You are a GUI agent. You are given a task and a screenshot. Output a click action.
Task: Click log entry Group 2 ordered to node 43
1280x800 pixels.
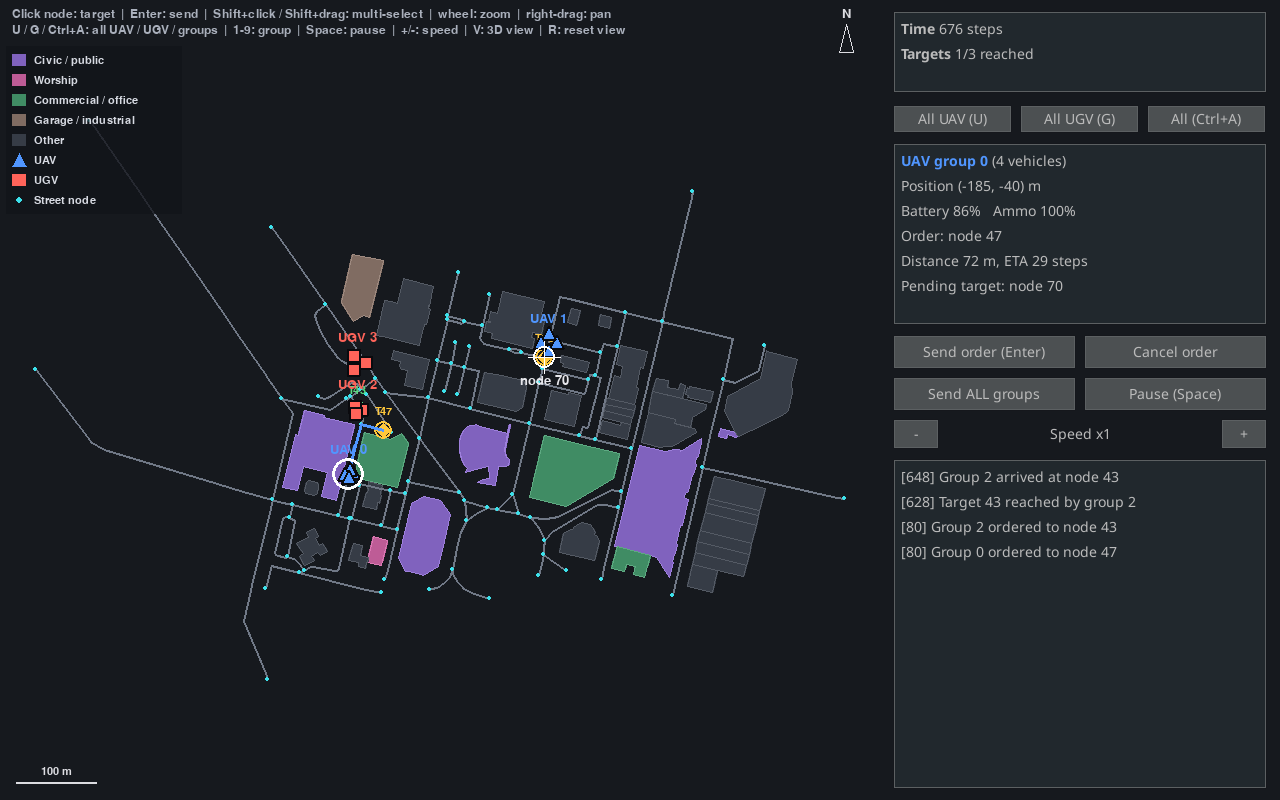[1008, 527]
